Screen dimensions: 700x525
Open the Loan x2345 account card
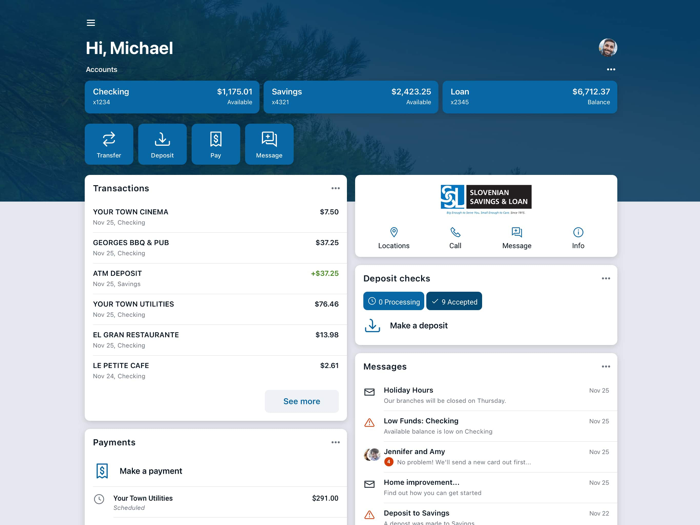coord(530,97)
